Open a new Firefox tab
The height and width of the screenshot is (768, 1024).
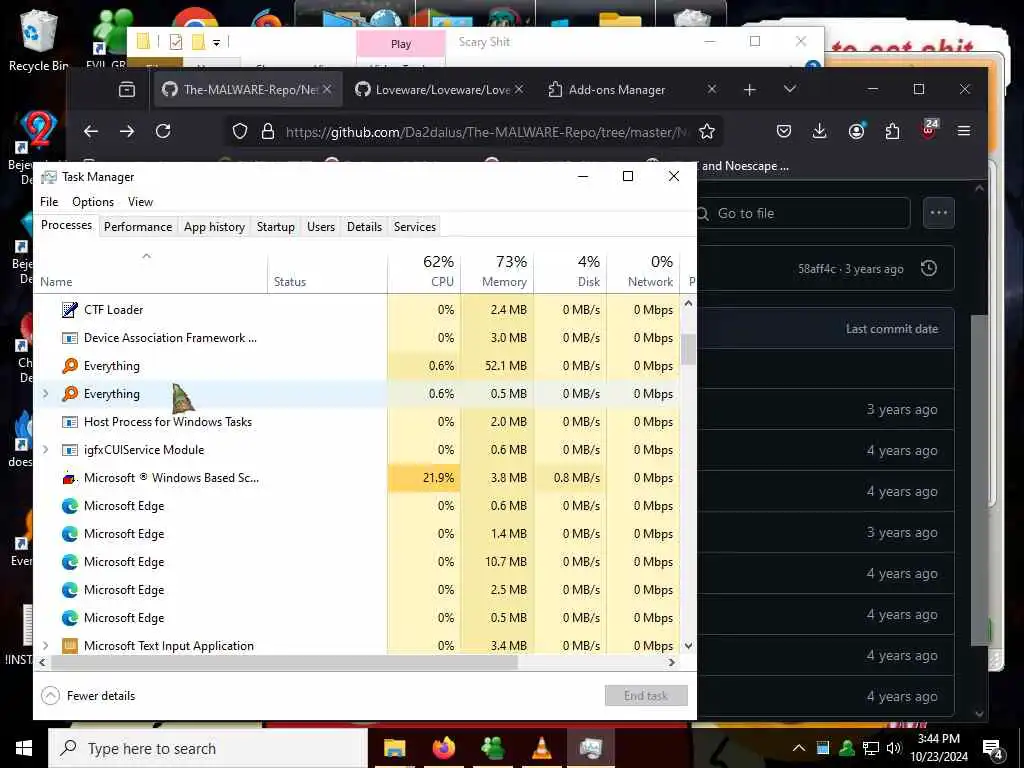(x=750, y=89)
